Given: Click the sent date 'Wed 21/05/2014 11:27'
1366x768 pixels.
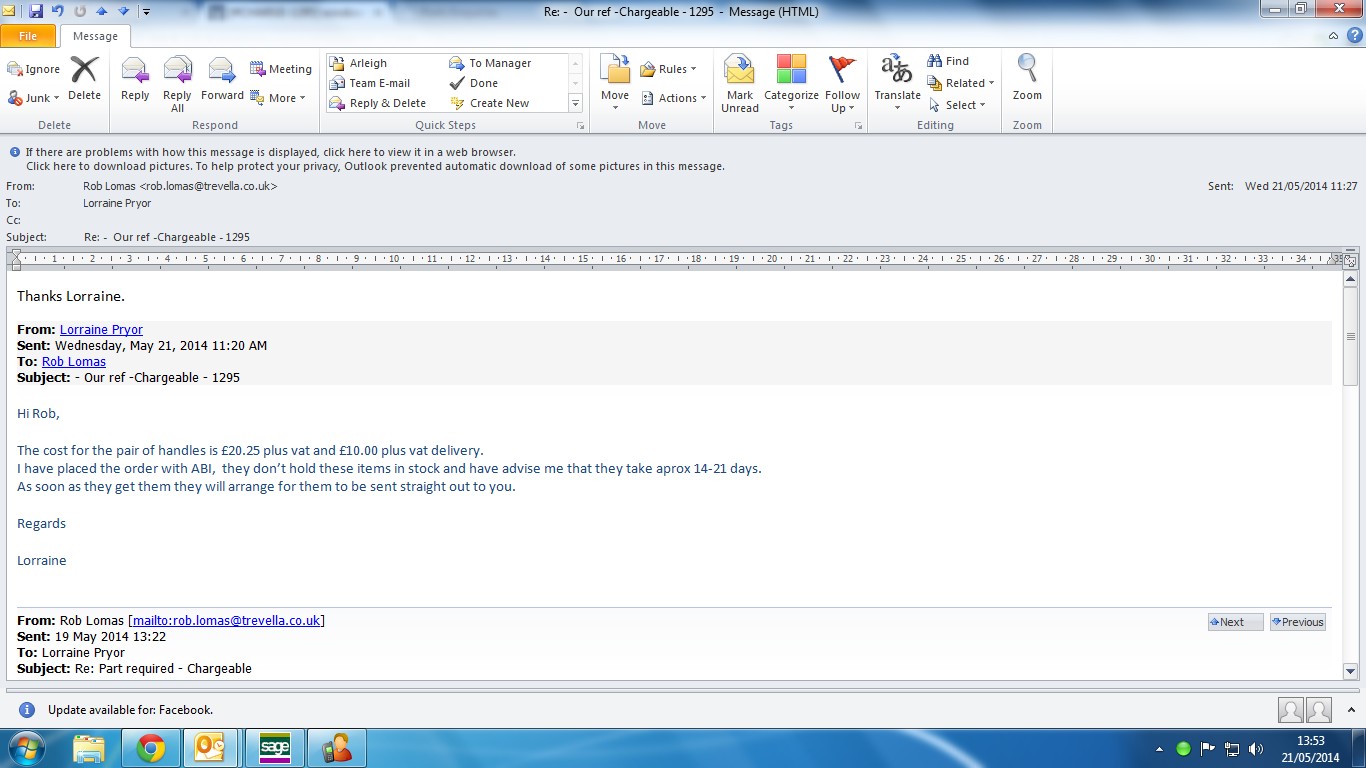Looking at the screenshot, I should point(1301,186).
